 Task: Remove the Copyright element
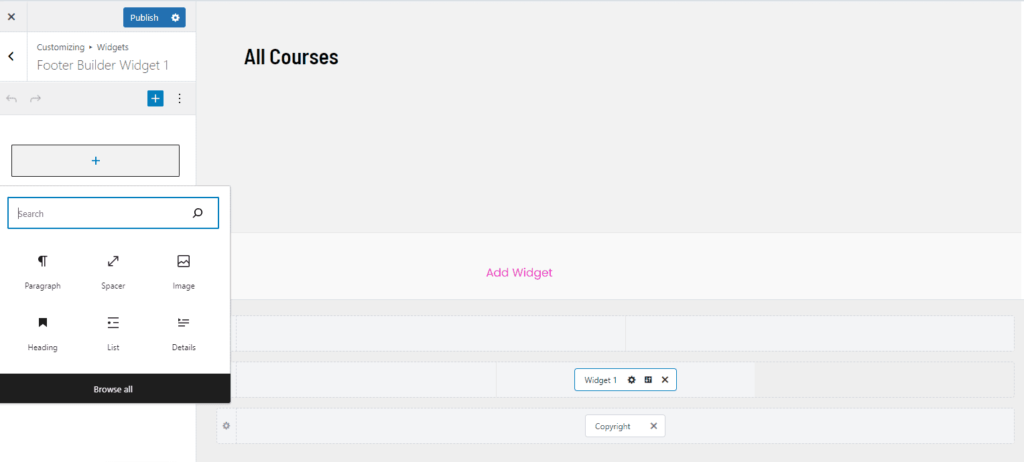pyautogui.click(x=654, y=426)
